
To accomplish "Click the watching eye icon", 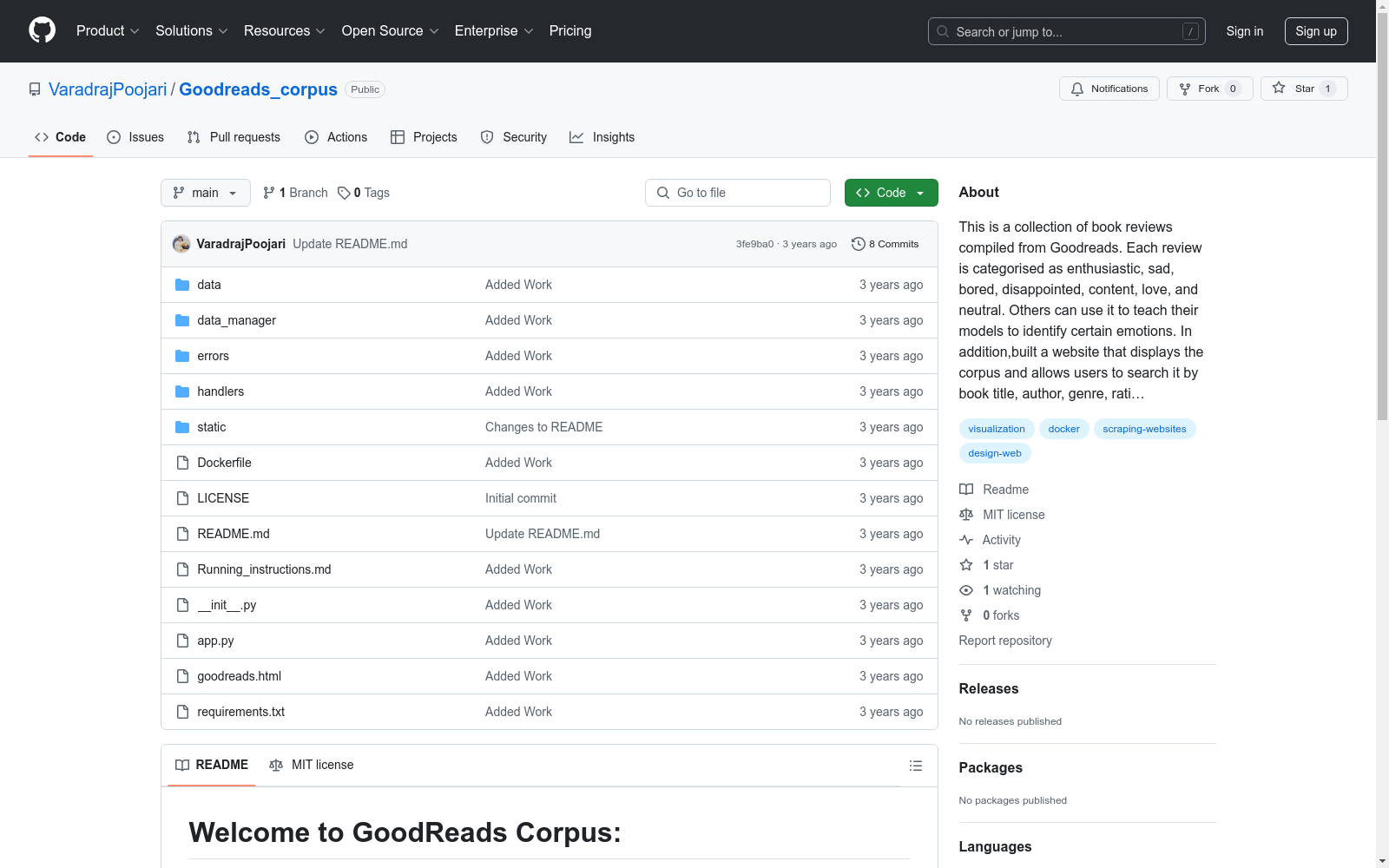I will 966,590.
